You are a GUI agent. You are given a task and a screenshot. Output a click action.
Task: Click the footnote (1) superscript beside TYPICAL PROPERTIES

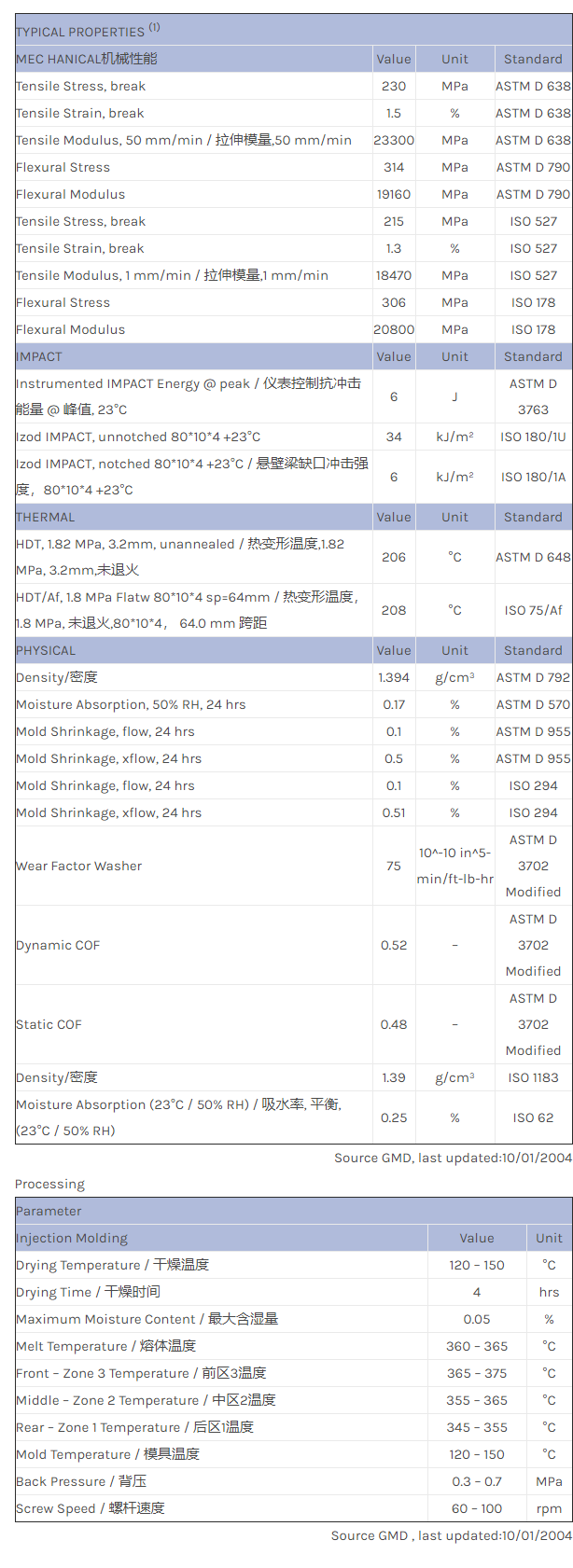pyautogui.click(x=154, y=27)
